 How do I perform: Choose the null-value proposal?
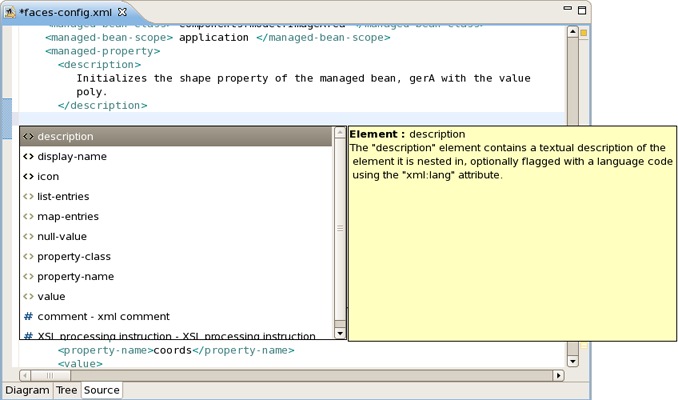click(176, 237)
